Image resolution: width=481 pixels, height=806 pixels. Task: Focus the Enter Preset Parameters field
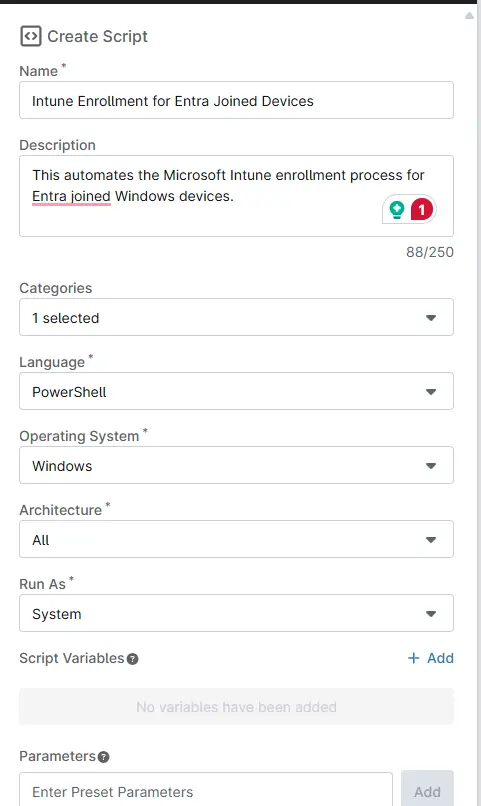206,790
